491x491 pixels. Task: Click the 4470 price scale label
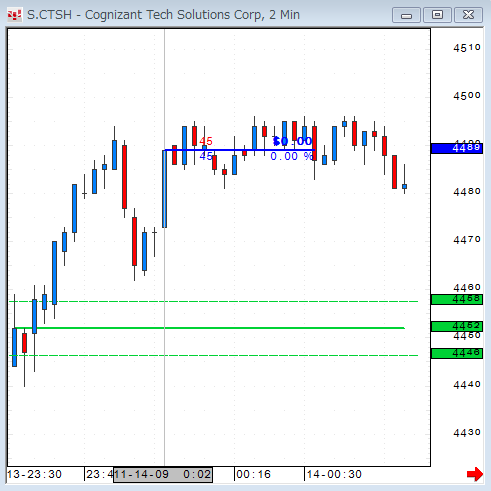coord(467,240)
